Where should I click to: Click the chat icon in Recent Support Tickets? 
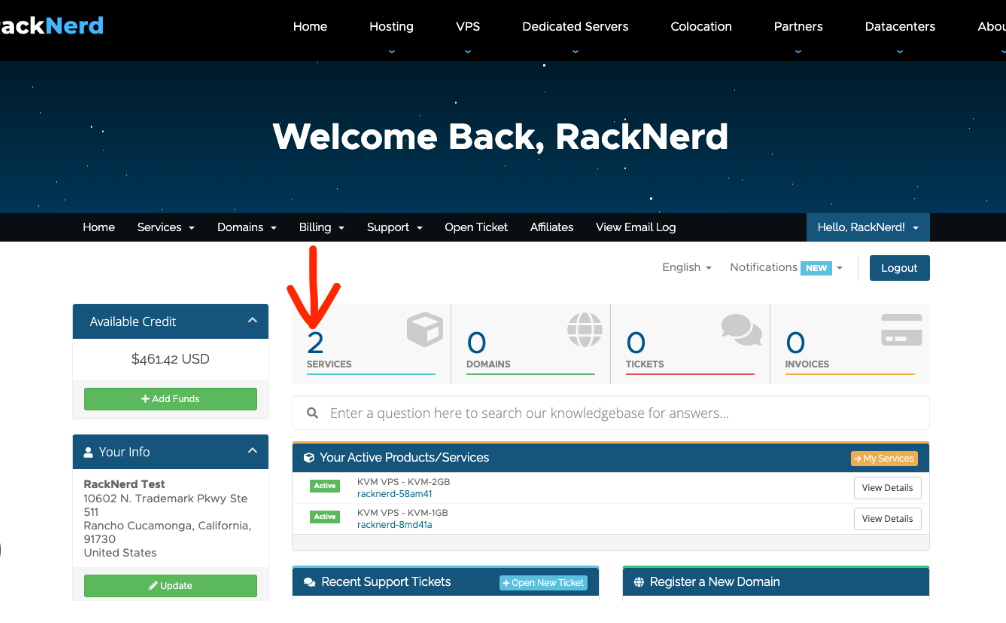coord(309,582)
